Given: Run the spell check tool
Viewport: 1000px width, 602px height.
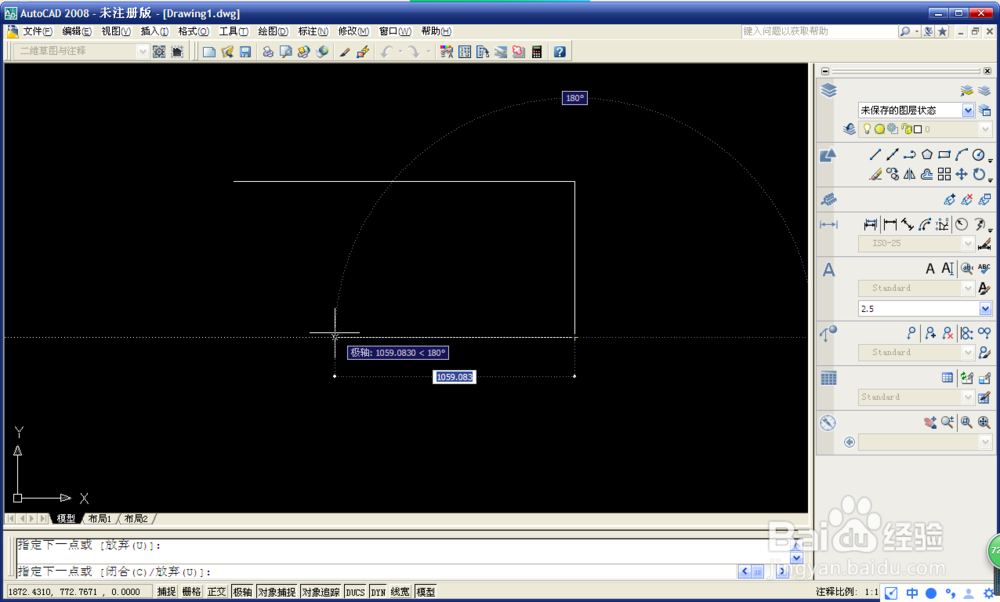Looking at the screenshot, I should pos(984,268).
